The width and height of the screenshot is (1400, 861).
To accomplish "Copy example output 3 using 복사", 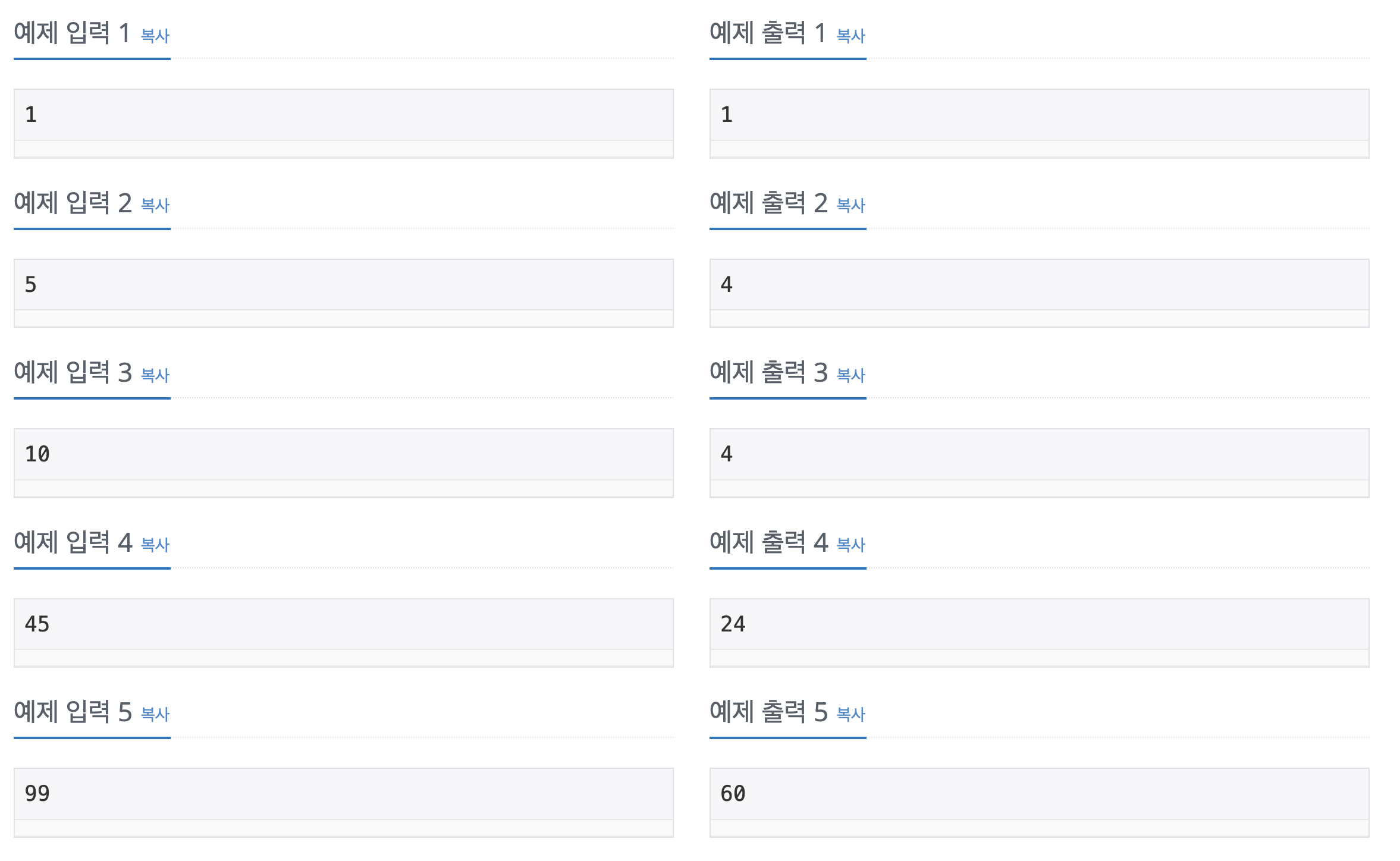I will pyautogui.click(x=851, y=375).
